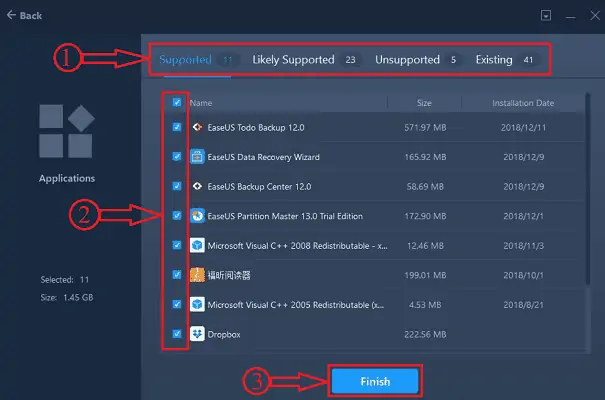Screen dimensions: 605x400
Task: Click the 4.53 MB size value
Action: 425,305
